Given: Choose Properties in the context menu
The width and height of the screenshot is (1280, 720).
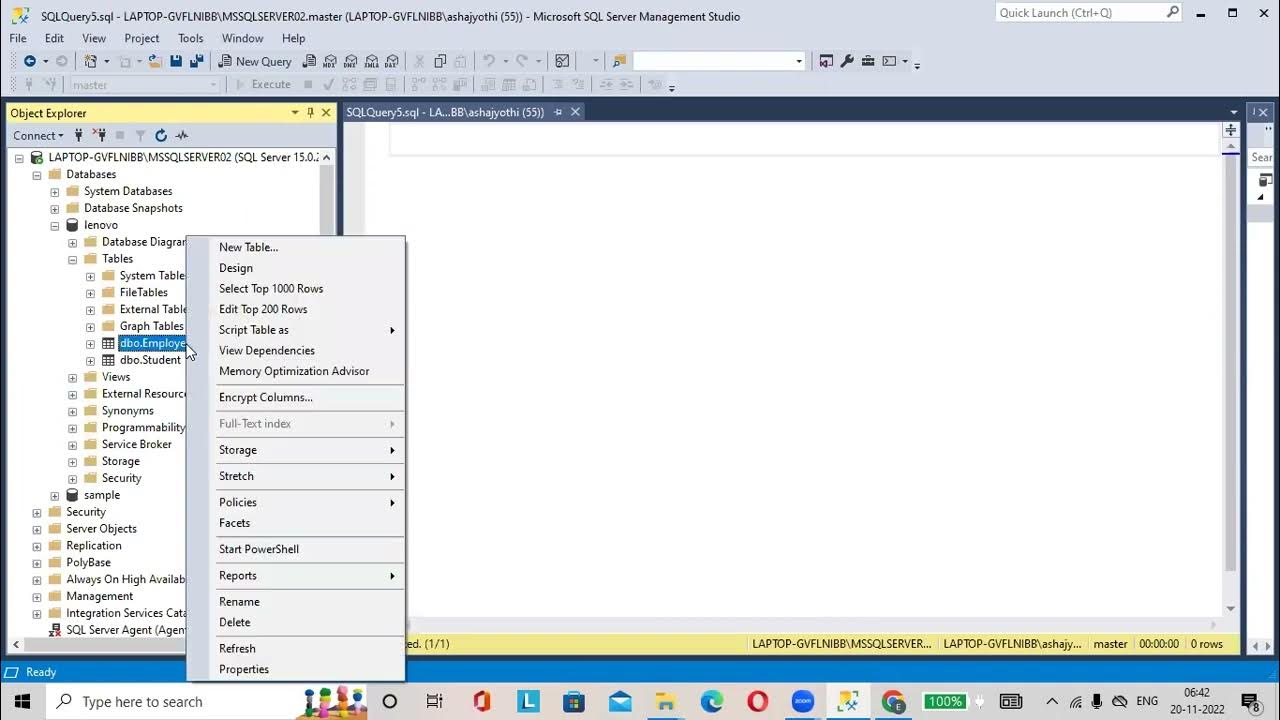Looking at the screenshot, I should 295,669.
